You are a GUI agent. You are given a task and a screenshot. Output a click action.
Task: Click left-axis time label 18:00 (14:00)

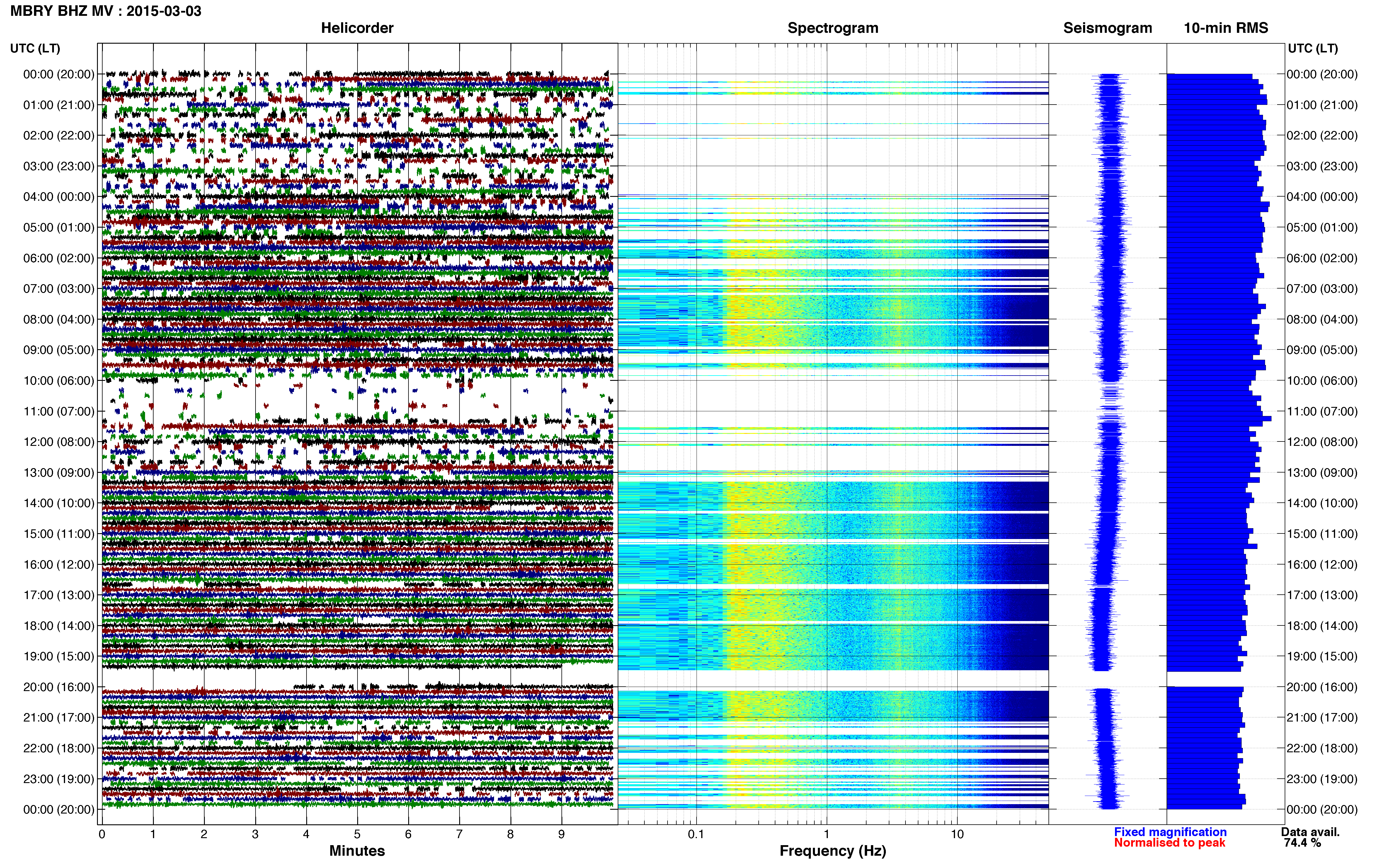coord(59,626)
